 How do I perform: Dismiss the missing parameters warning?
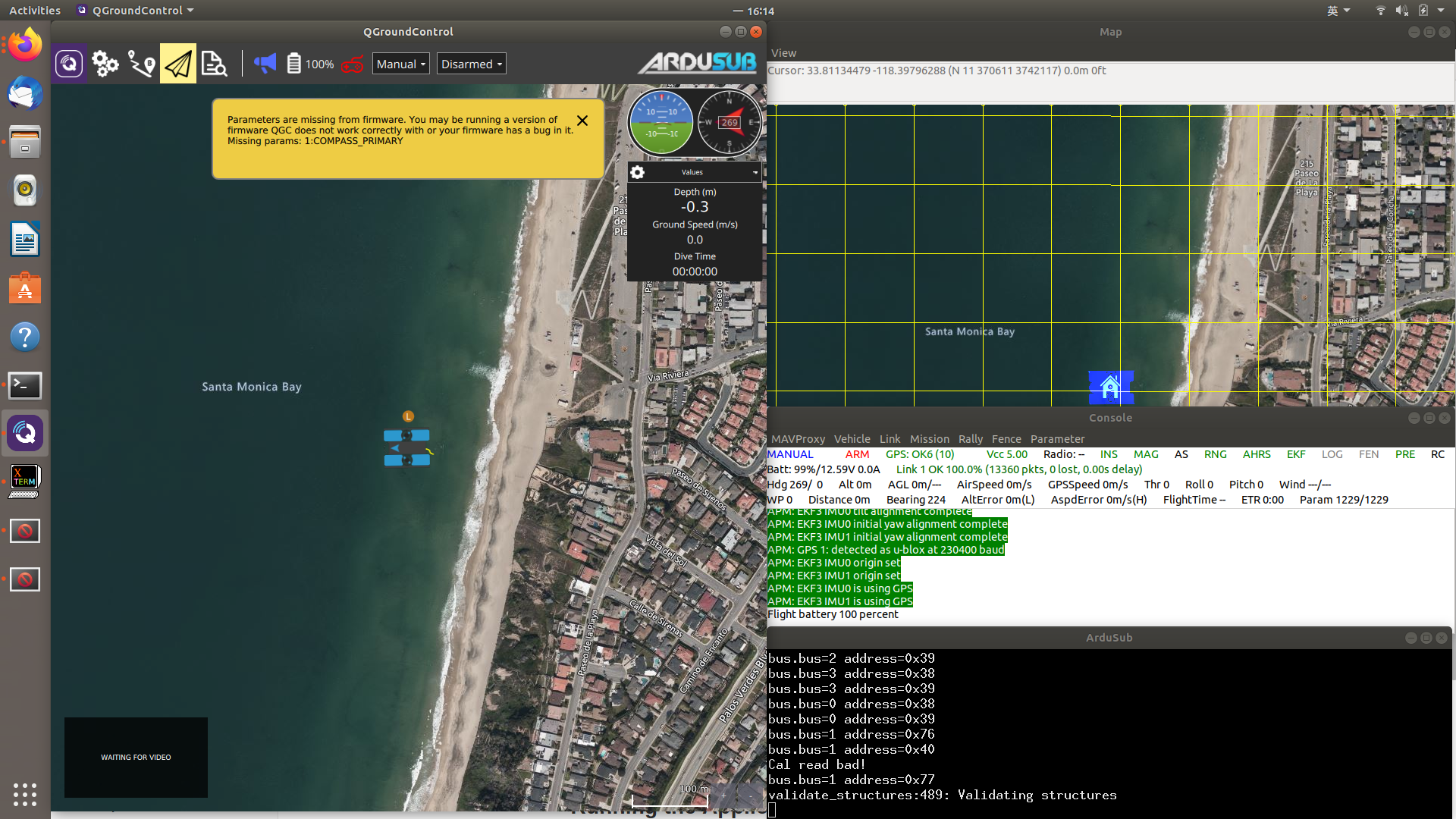point(582,121)
